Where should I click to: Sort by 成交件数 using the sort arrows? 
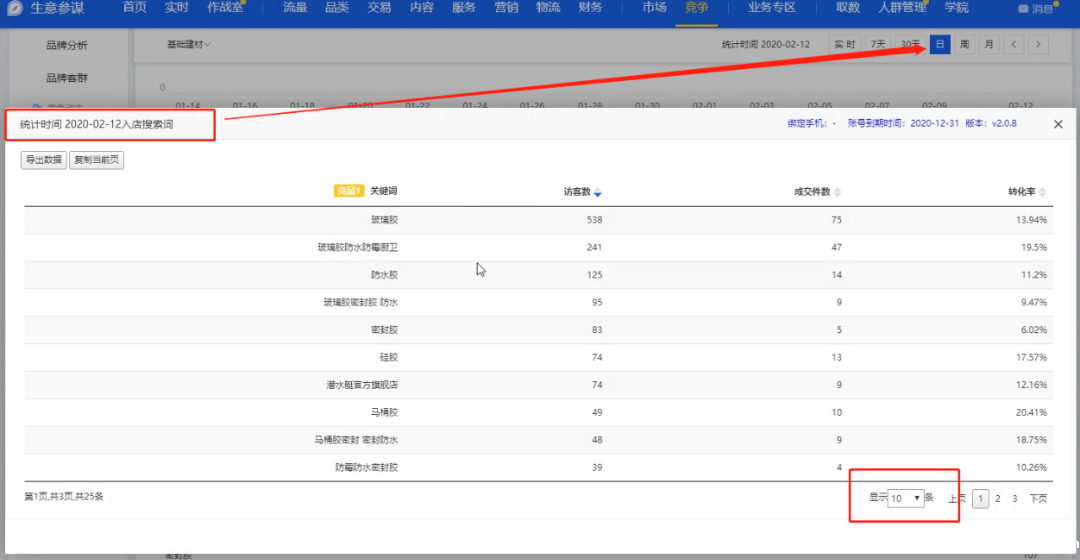(838, 192)
